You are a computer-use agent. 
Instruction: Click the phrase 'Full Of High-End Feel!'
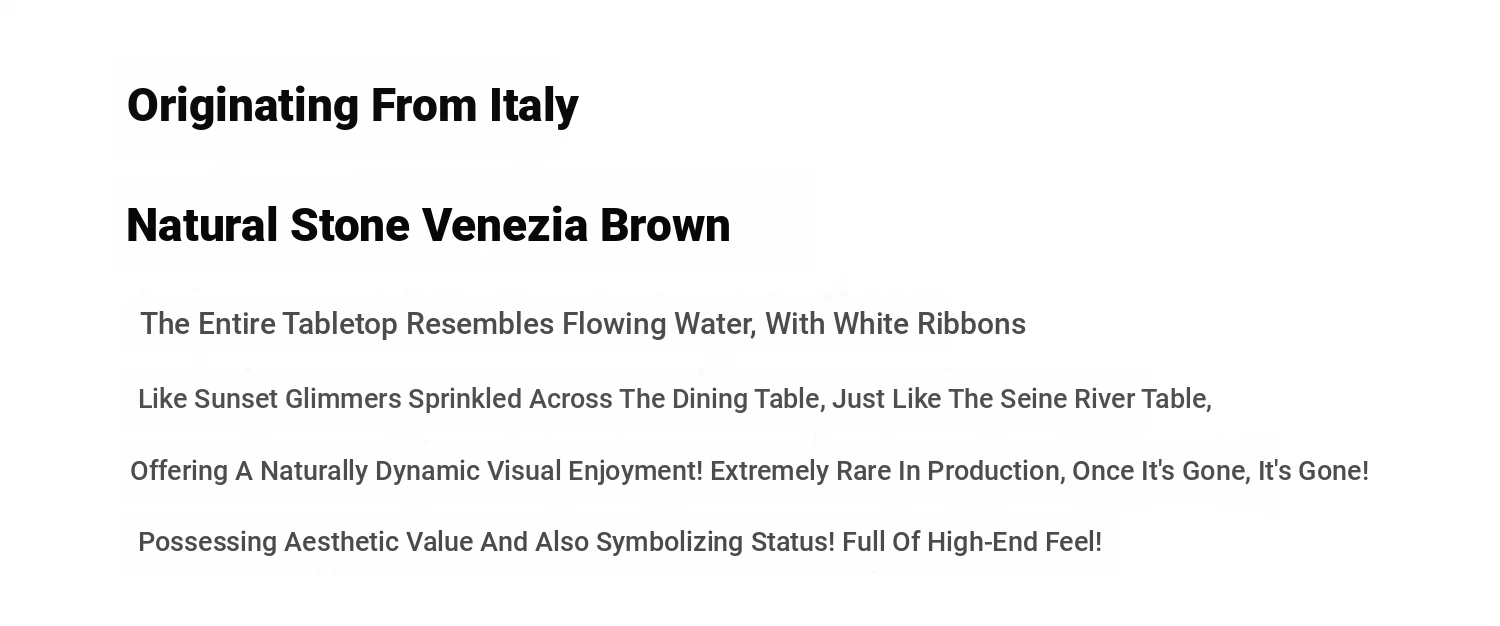(x=972, y=542)
